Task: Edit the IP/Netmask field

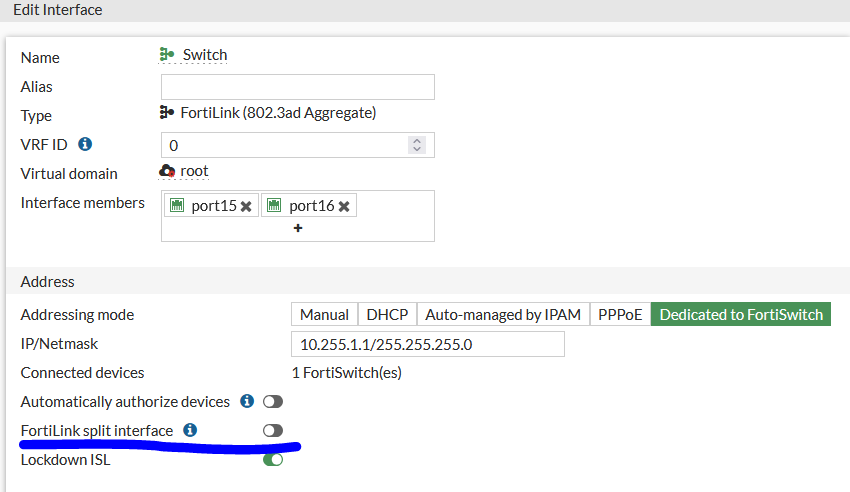Action: pos(427,344)
